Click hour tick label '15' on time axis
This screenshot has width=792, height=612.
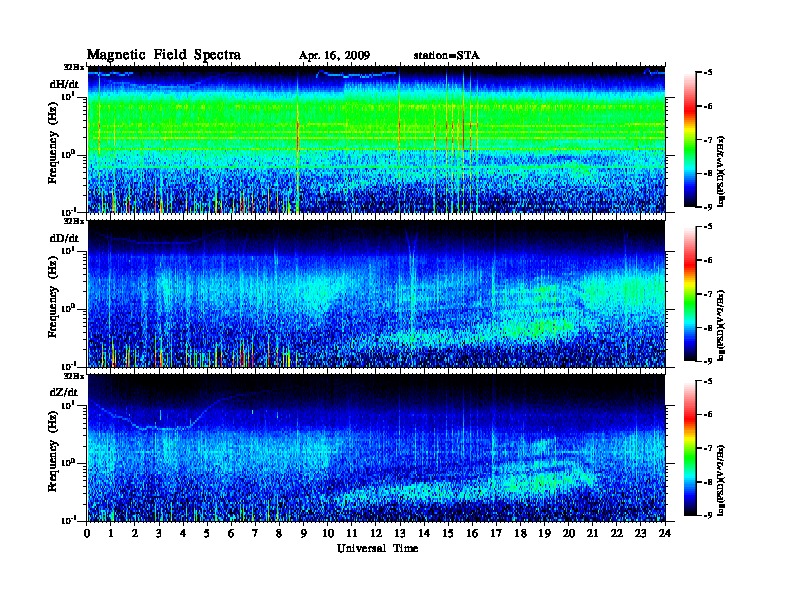(448, 533)
